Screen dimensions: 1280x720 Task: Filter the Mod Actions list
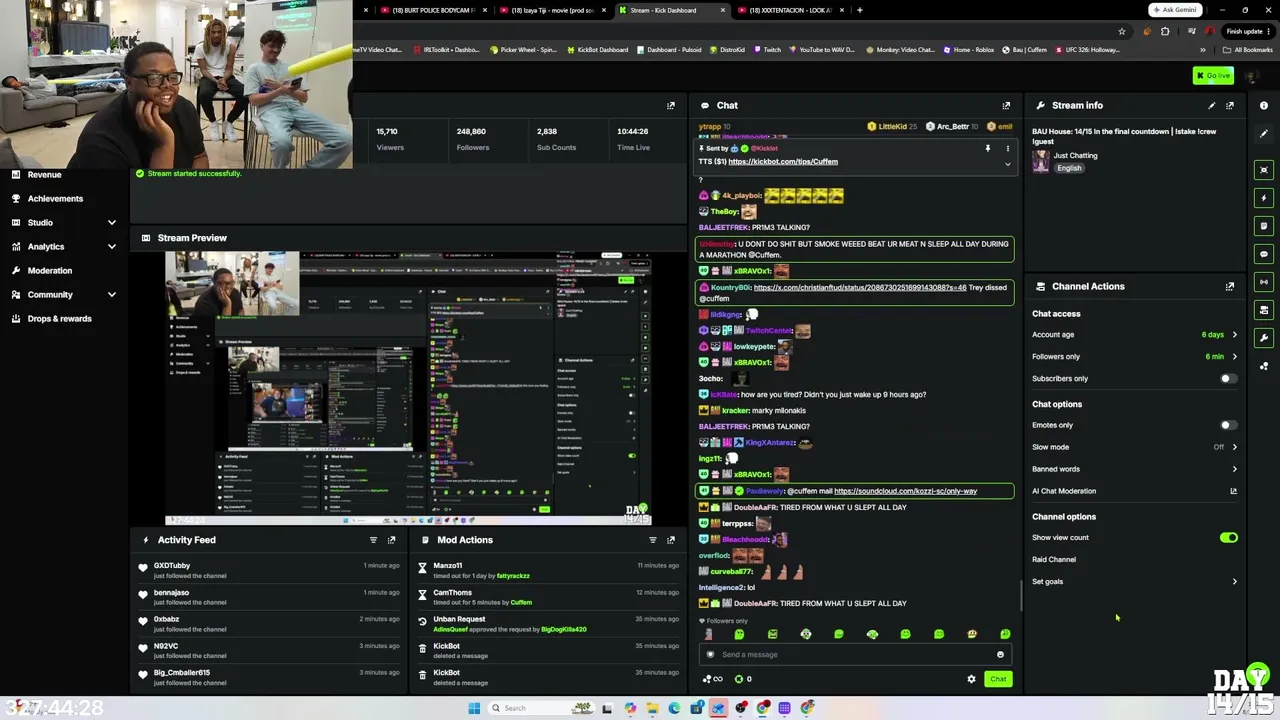[x=653, y=540]
